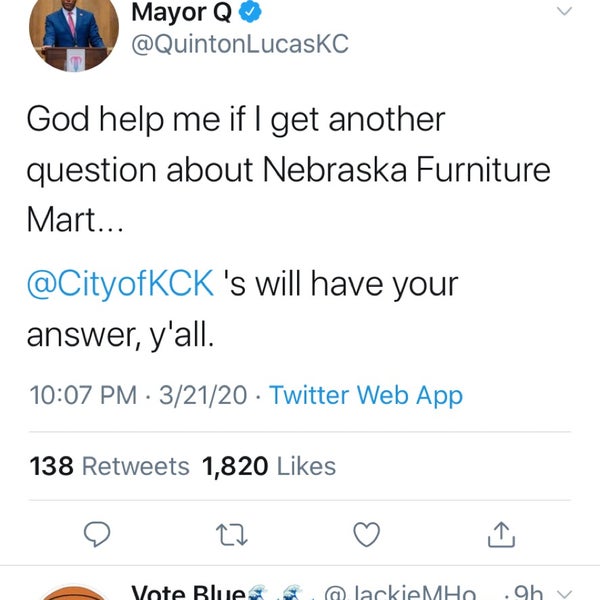Image resolution: width=600 pixels, height=600 pixels.
Task: Tap the 9h timestamp on the reply
Action: (x=526, y=592)
